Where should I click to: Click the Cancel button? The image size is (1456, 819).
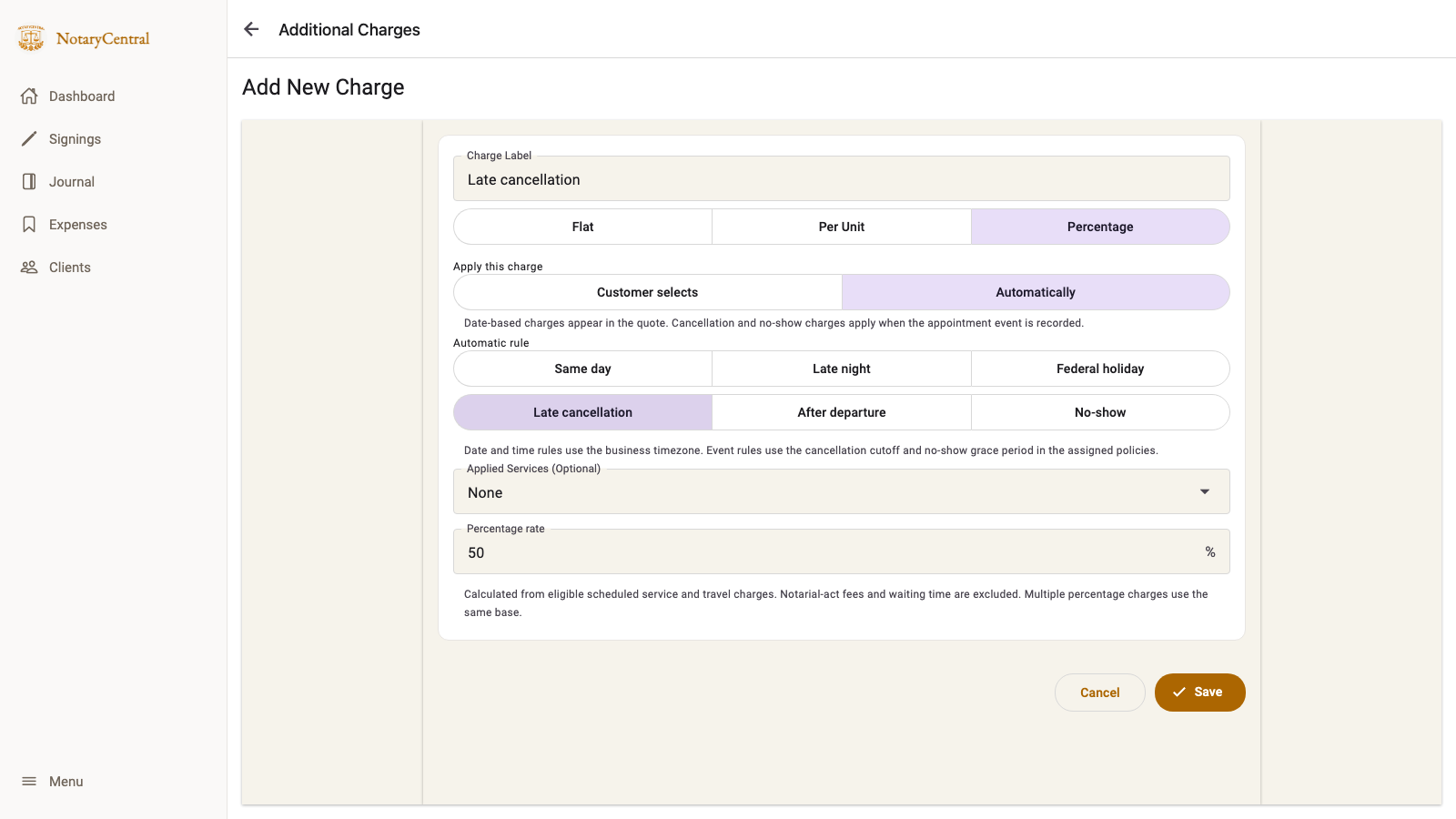coord(1099,693)
